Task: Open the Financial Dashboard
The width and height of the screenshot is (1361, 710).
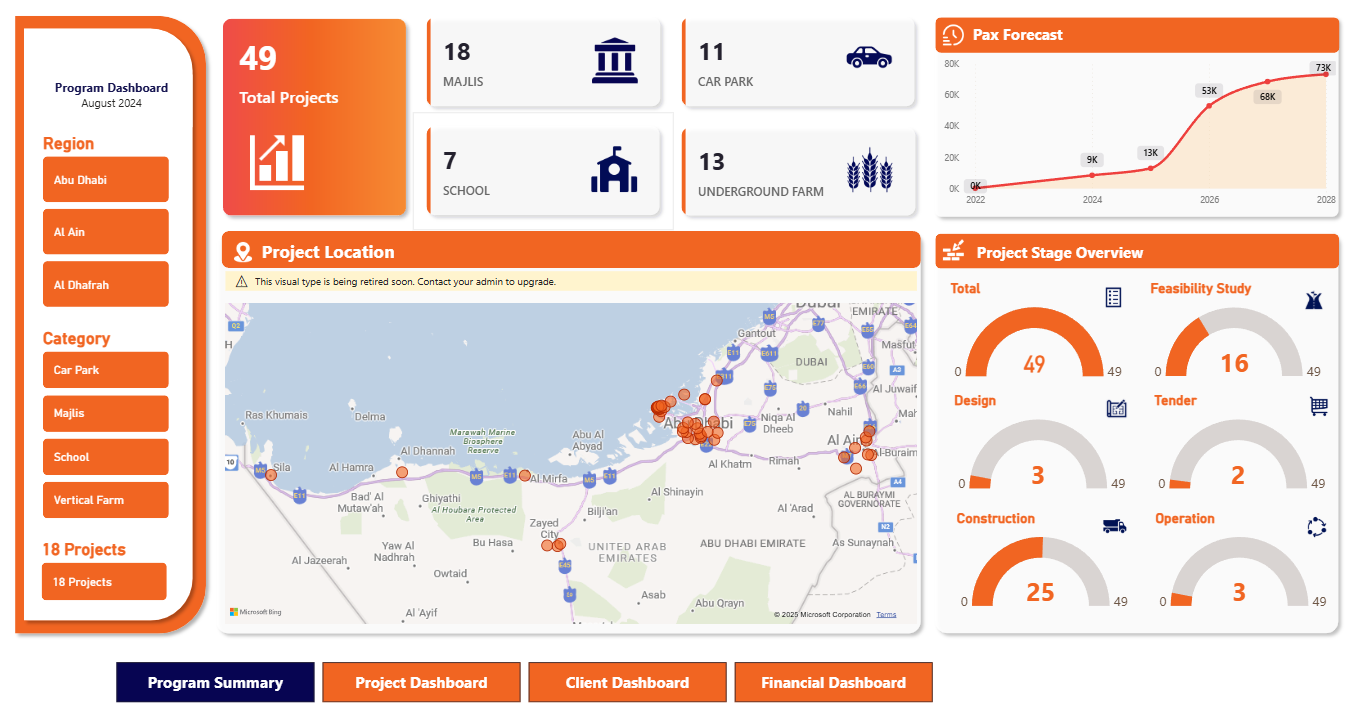Action: tap(833, 682)
